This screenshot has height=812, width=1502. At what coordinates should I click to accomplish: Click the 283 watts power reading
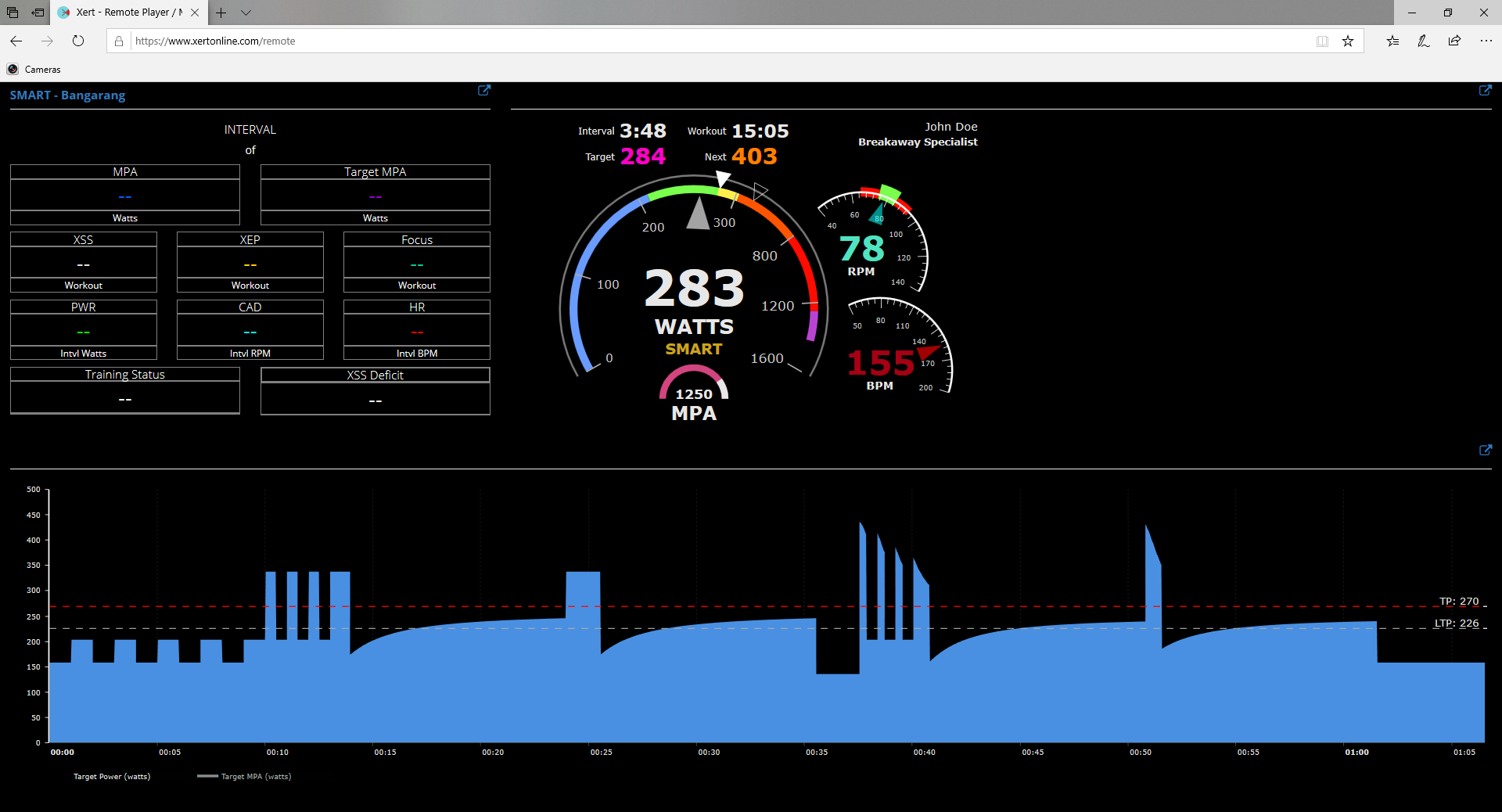click(x=694, y=289)
